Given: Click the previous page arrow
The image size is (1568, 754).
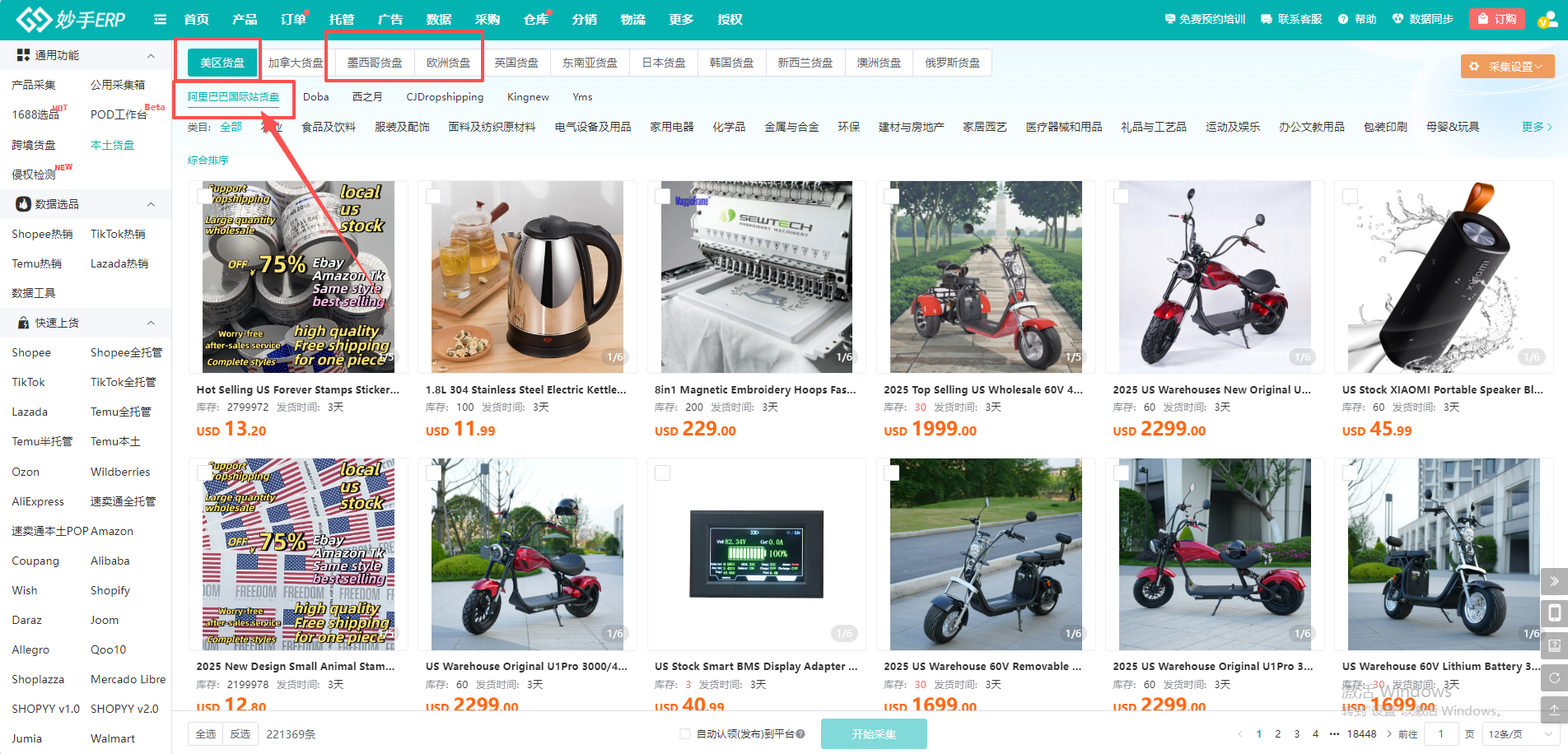Looking at the screenshot, I should (x=1240, y=734).
